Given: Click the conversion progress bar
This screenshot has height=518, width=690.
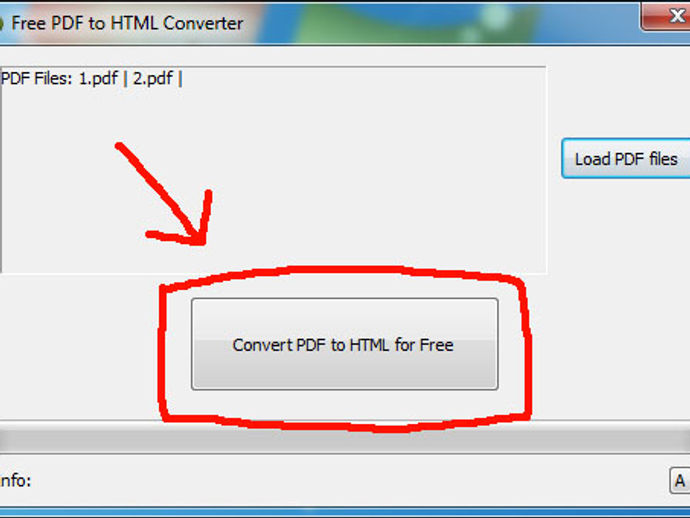Looking at the screenshot, I should point(345,437).
